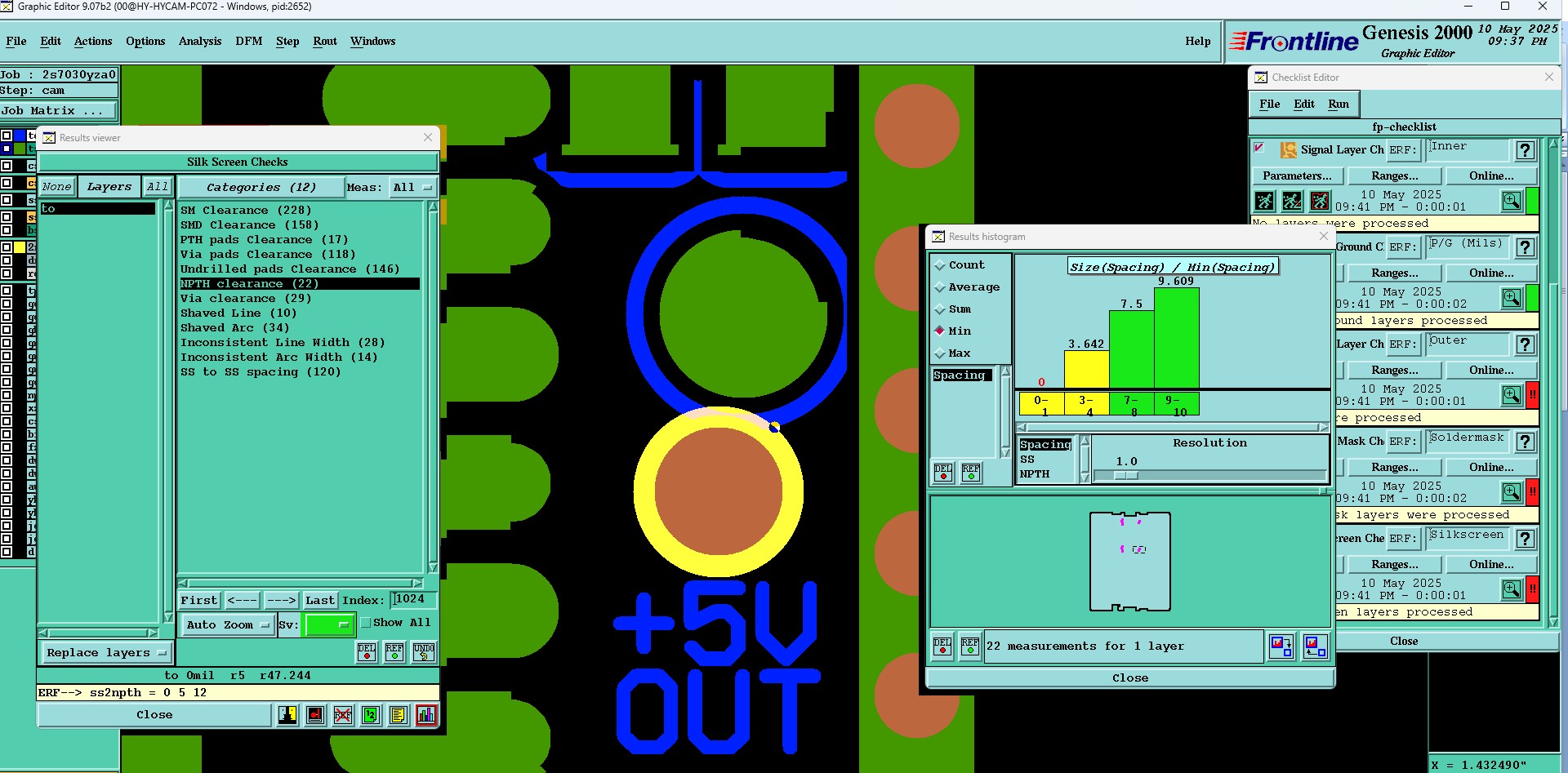This screenshot has height=773, width=1568.
Task: Click help question mark for P/G (Mils) ERF
Action: [x=1525, y=247]
